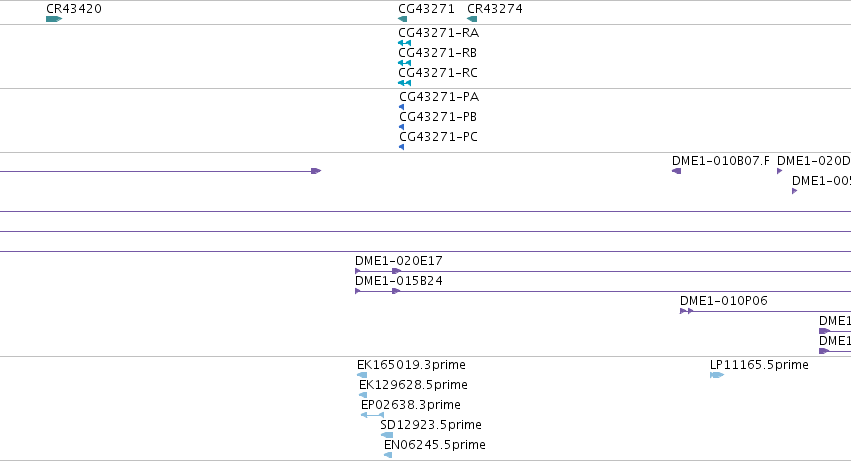Open the CG43271-PA protein label
The width and height of the screenshot is (851, 461).
click(439, 97)
